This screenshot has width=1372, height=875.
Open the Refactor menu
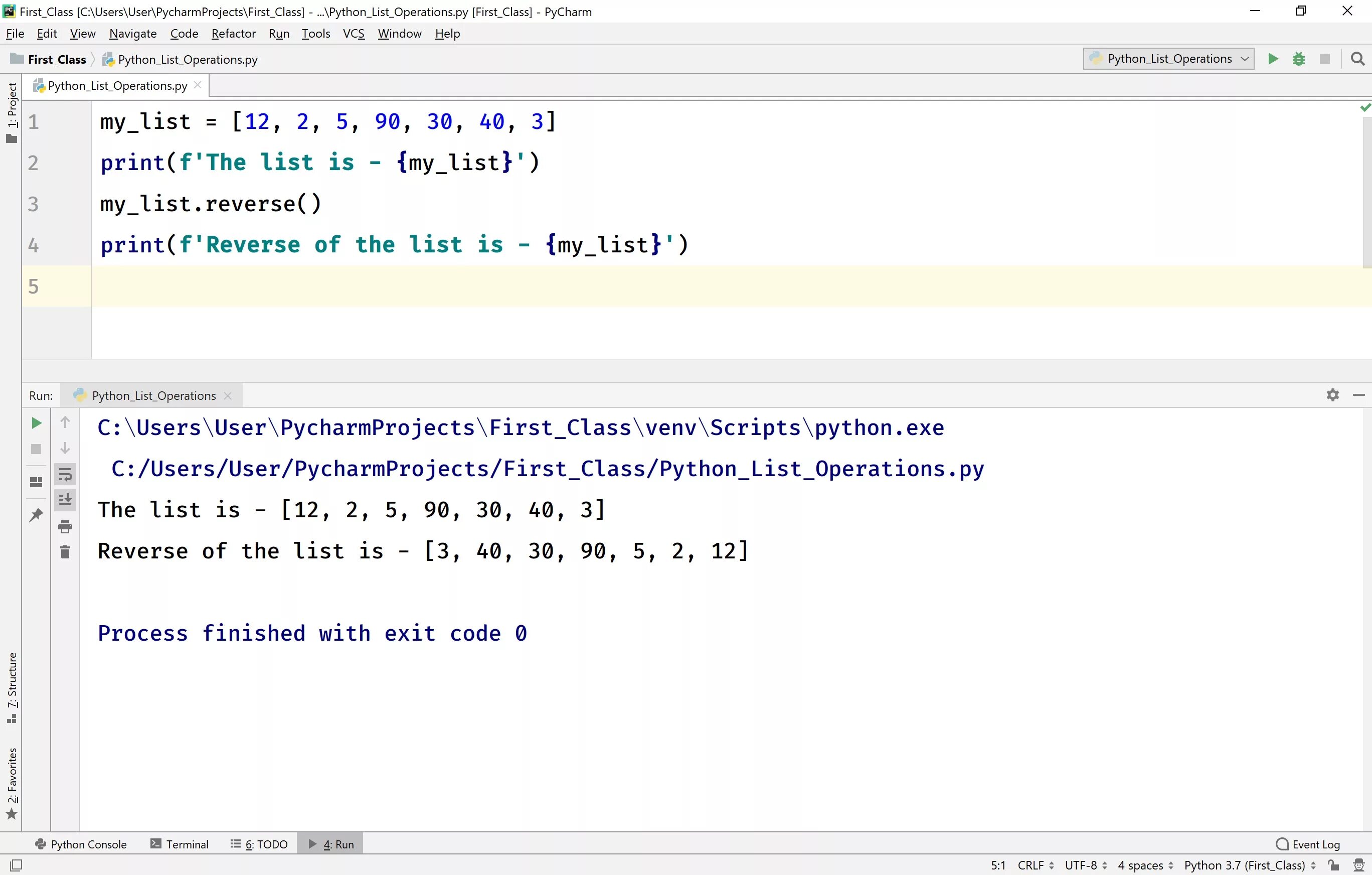click(x=233, y=34)
